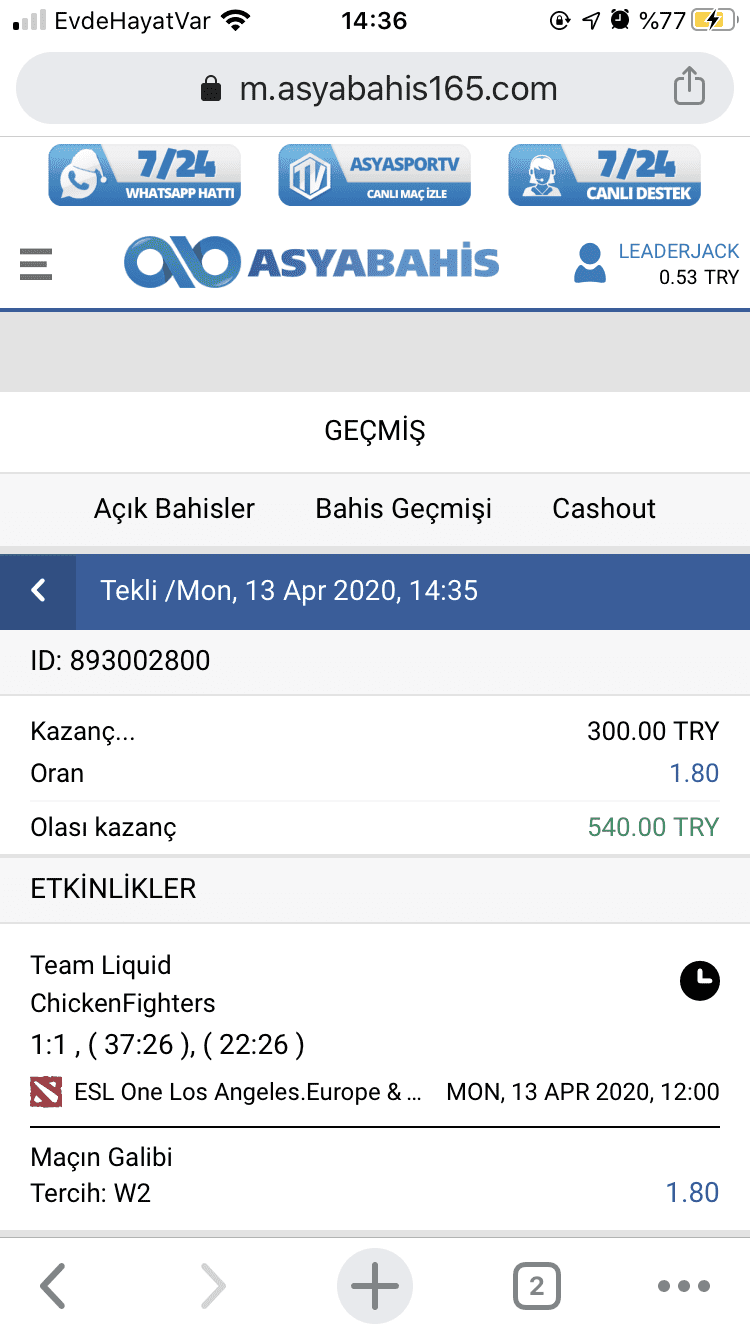Open the tab switcher showing 2 tabs
The image size is (750, 1334).
tap(537, 1286)
